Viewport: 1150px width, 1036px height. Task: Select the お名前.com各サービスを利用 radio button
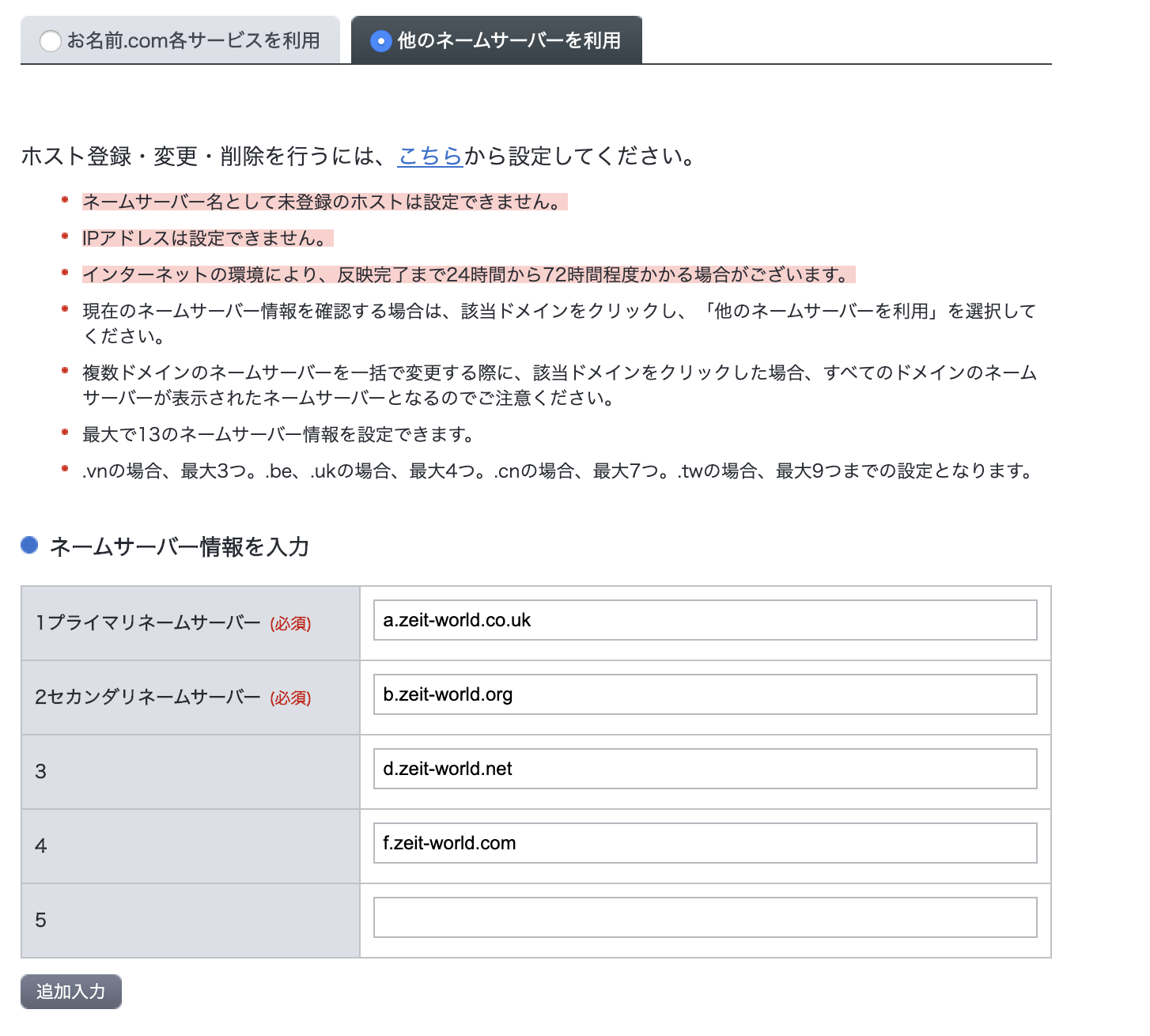coord(51,41)
